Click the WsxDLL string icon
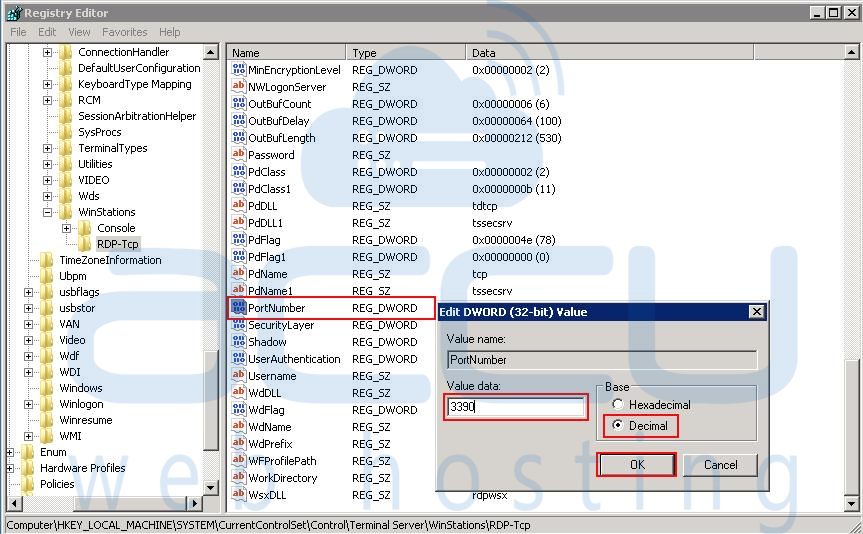The height and width of the screenshot is (534, 863). [238, 494]
